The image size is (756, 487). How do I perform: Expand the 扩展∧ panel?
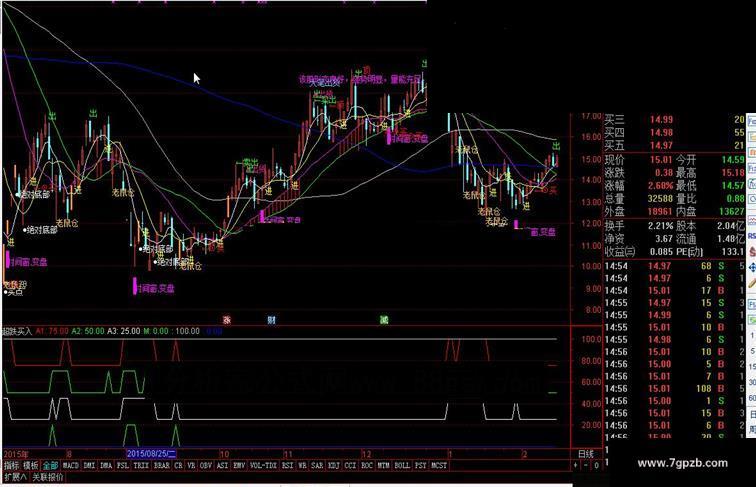[15, 477]
